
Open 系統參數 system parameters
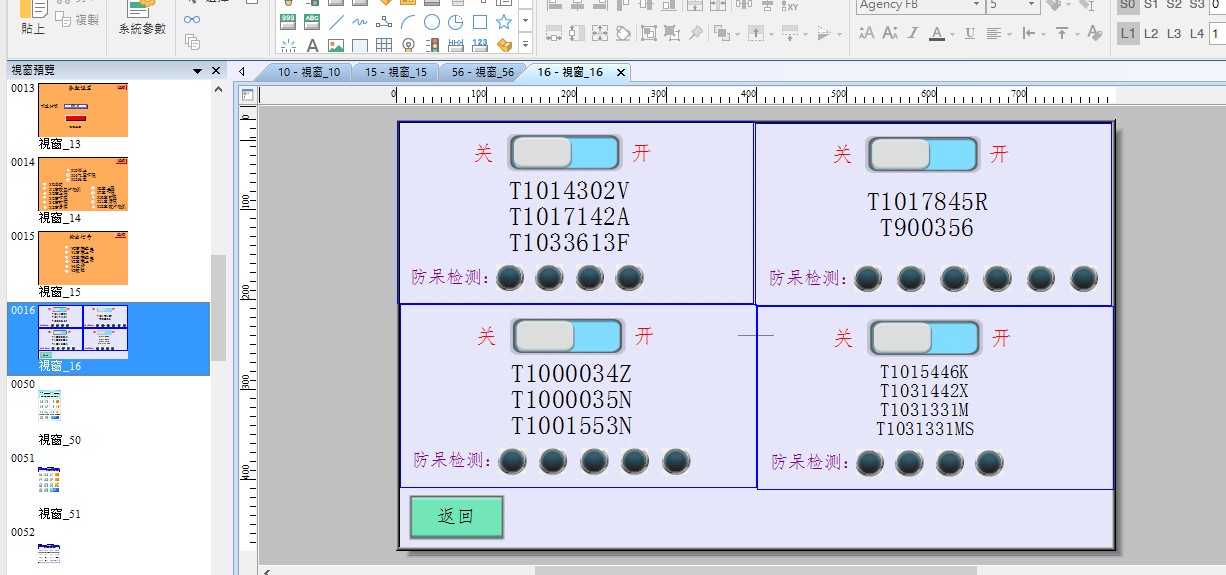(x=142, y=19)
